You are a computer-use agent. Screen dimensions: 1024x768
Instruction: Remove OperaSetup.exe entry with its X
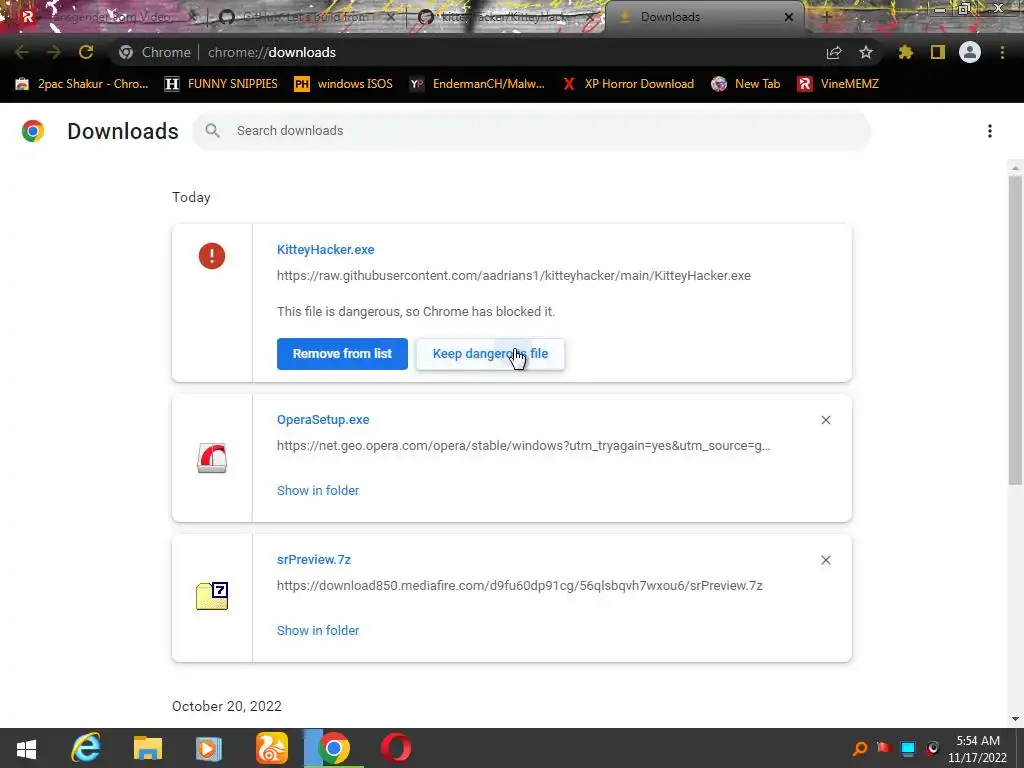[825, 420]
